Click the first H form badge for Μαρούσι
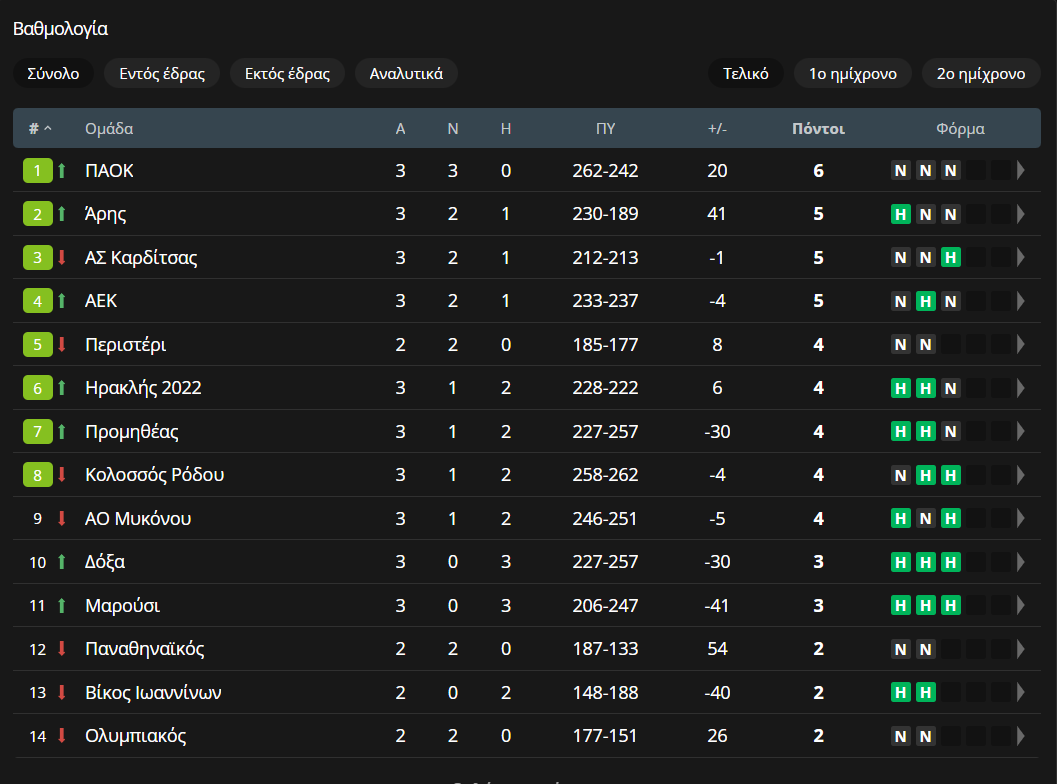Viewport: 1057px width, 784px height. (x=901, y=605)
